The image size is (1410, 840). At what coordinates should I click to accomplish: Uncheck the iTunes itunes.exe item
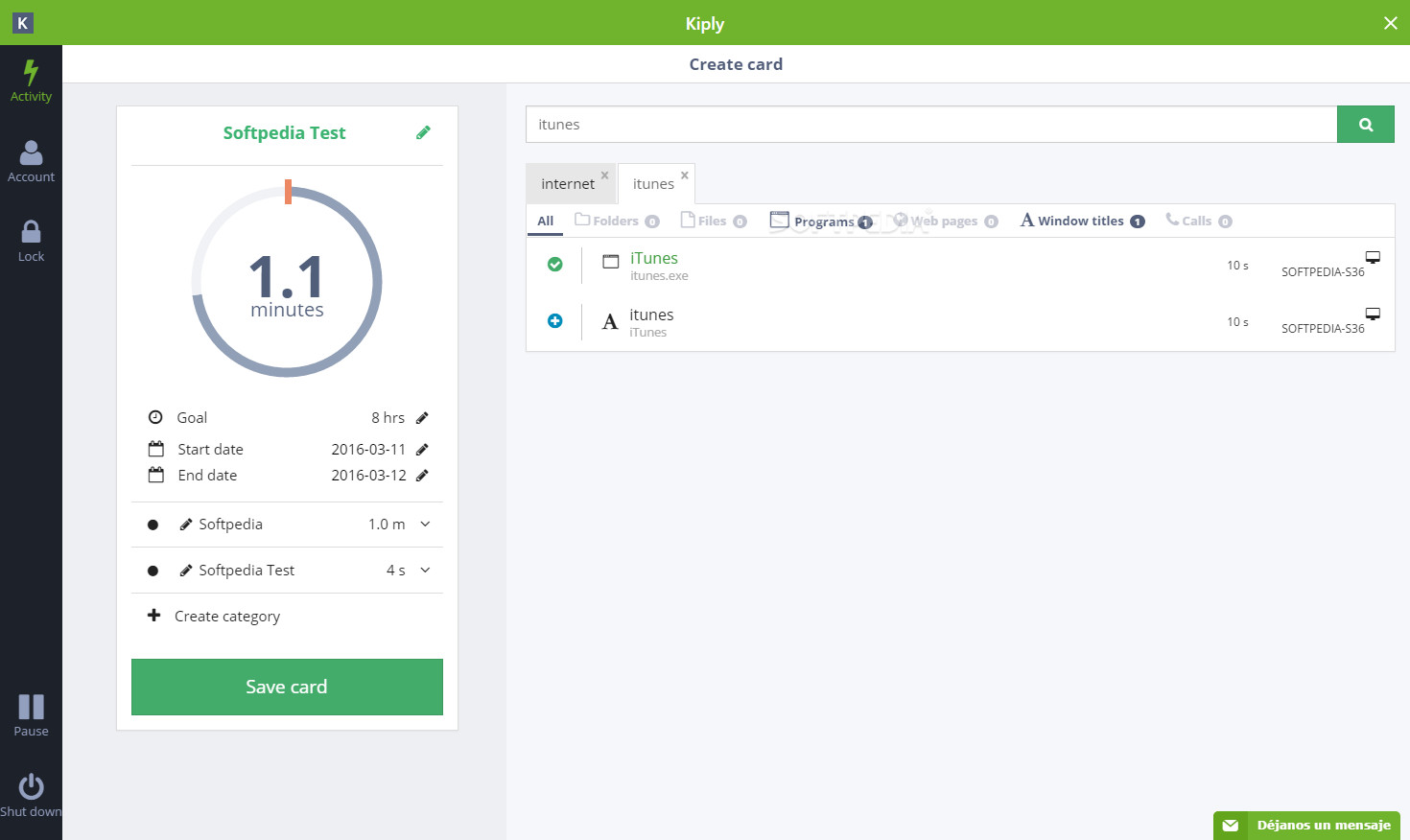[x=554, y=265]
